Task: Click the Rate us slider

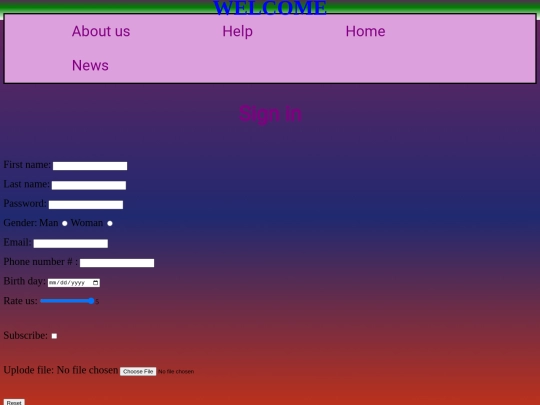Action: [67, 301]
